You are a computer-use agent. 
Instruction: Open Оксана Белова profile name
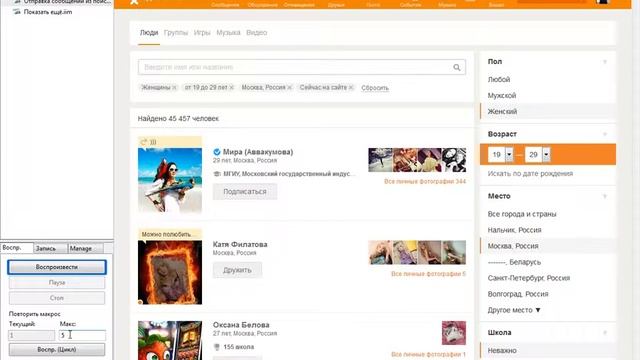click(x=241, y=325)
